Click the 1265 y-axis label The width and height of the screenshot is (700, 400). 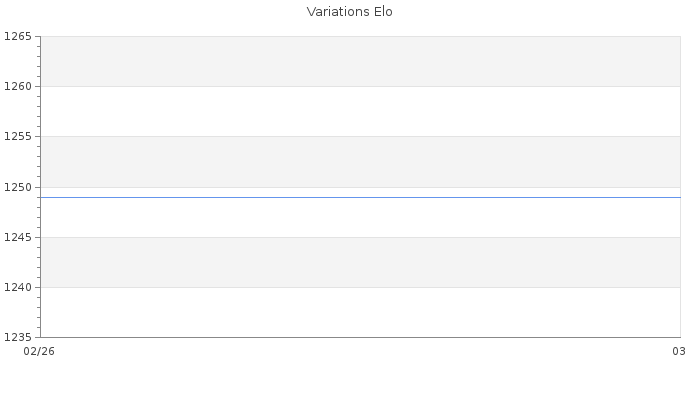click(x=18, y=37)
